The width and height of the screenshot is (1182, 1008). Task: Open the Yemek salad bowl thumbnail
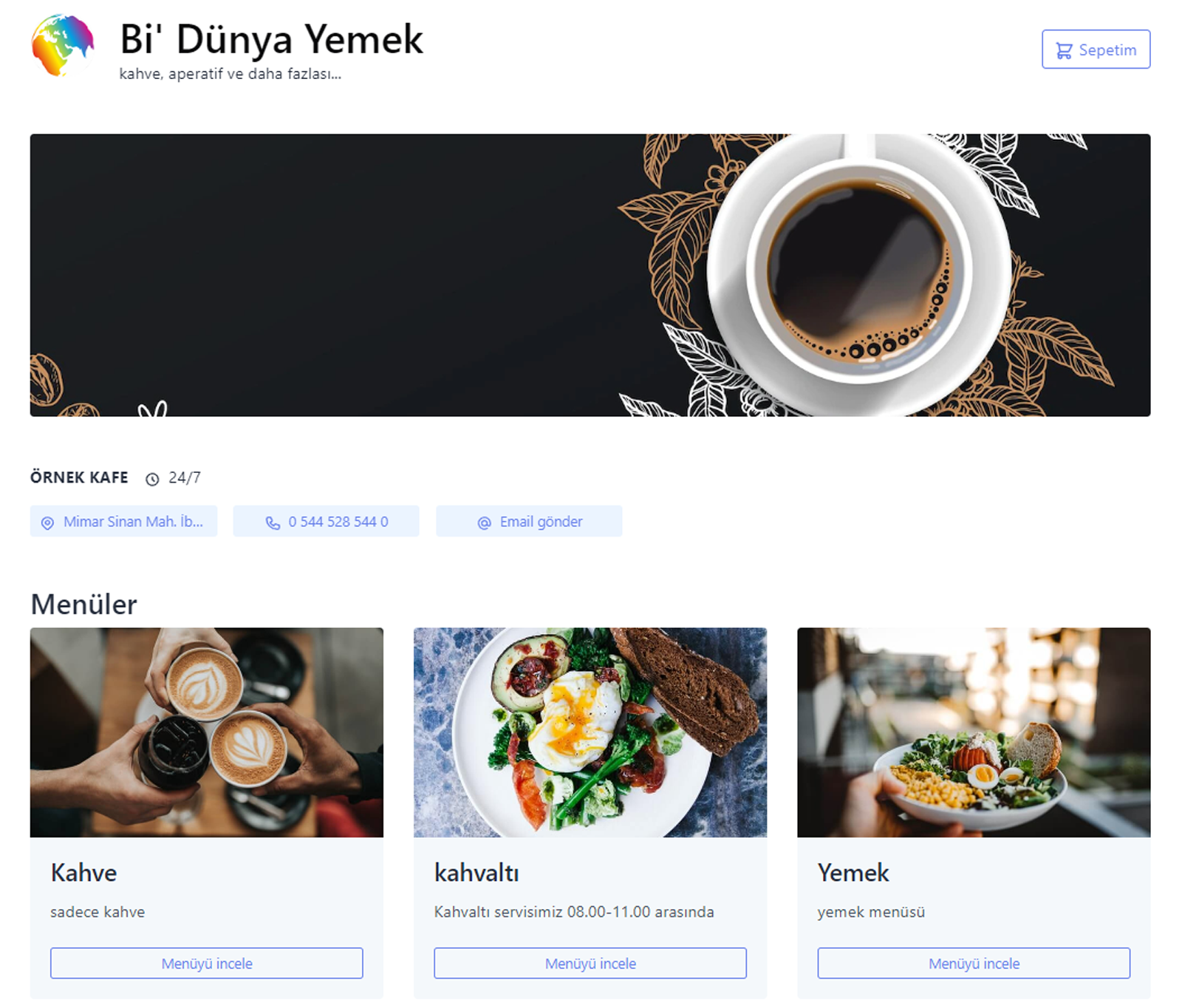click(974, 732)
